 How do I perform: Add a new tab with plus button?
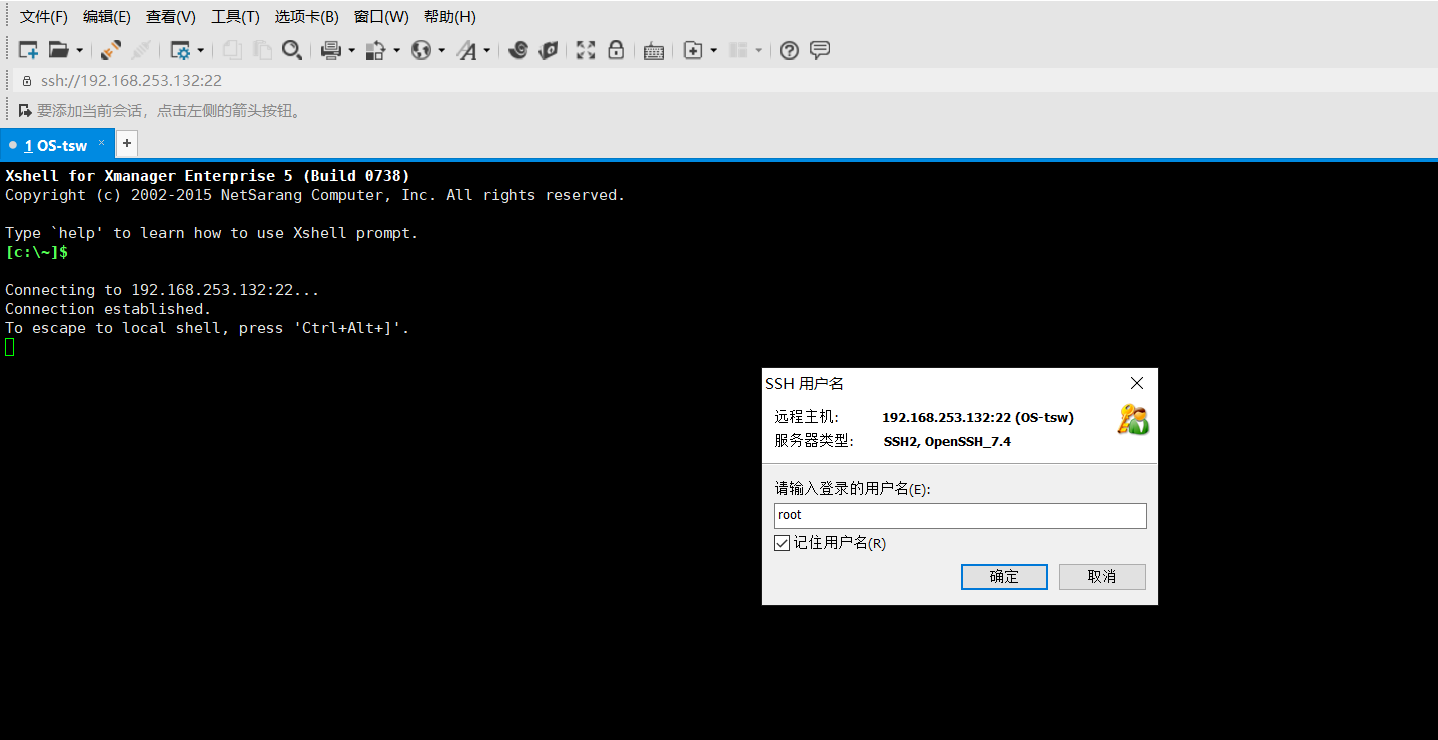[127, 143]
